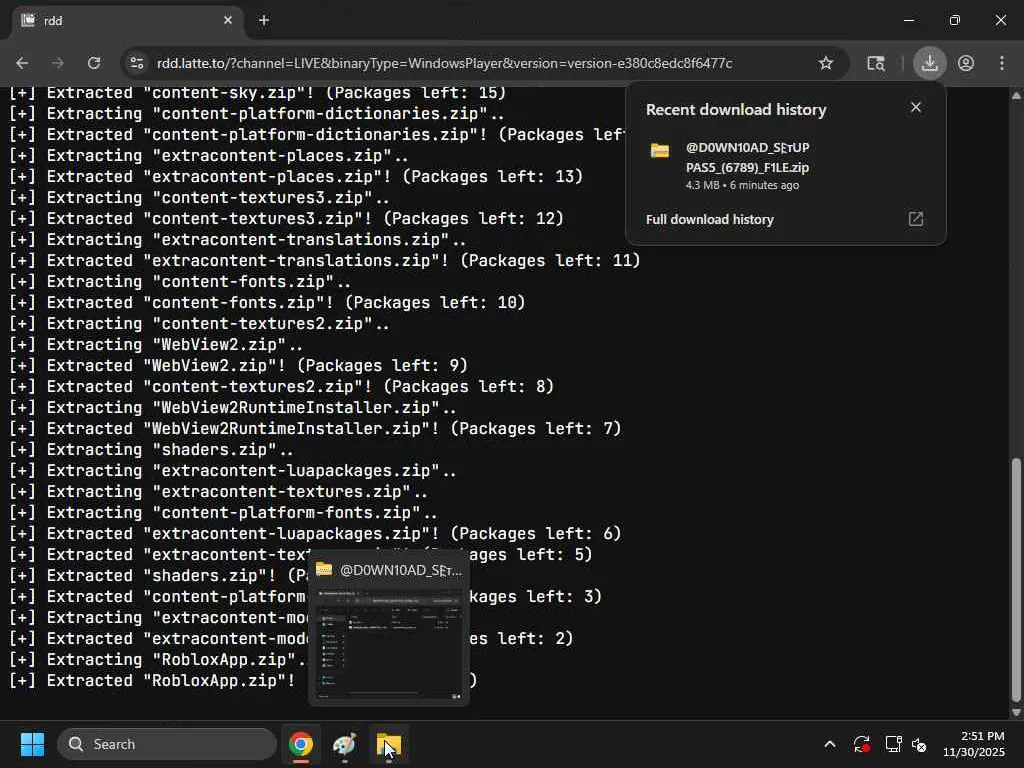Close the rdd tab
This screenshot has height=768, width=1024.
227,20
